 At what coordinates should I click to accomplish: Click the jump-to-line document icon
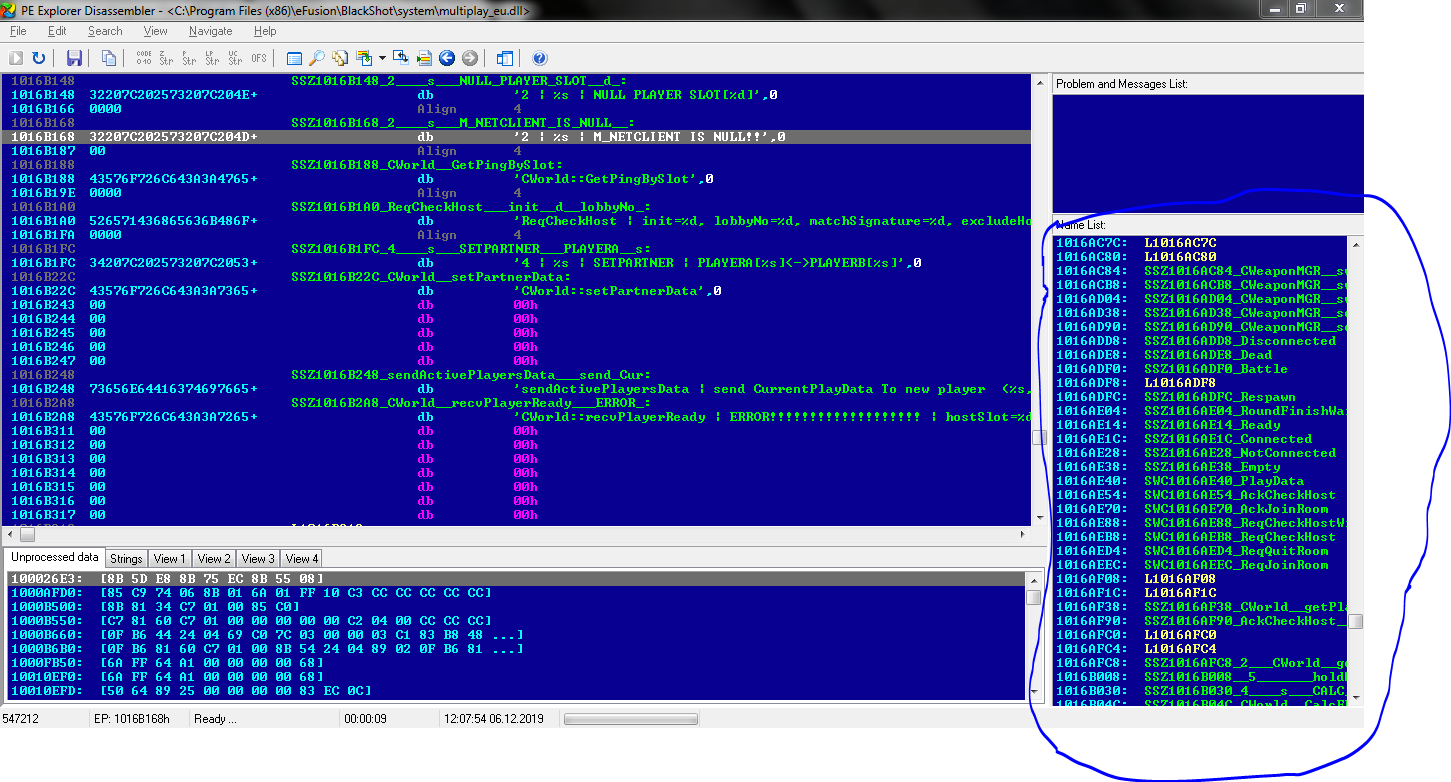pyautogui.click(x=424, y=59)
